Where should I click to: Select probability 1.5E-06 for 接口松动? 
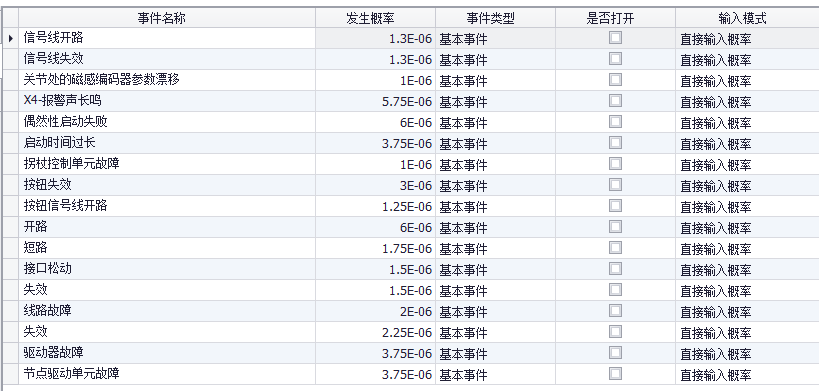[375, 269]
